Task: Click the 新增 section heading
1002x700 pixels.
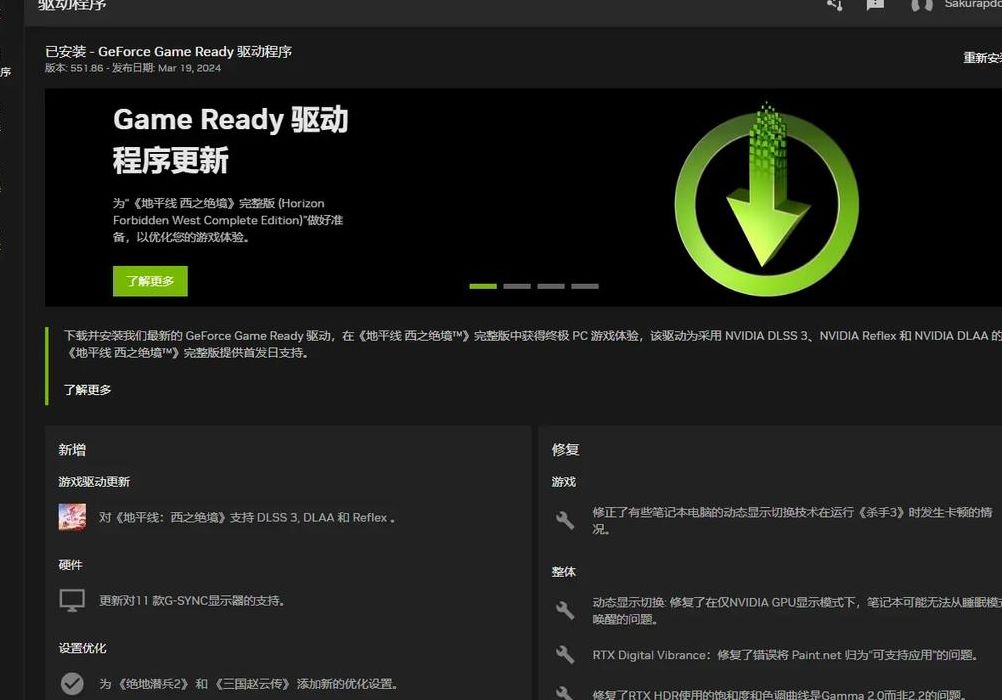Action: tap(72, 449)
